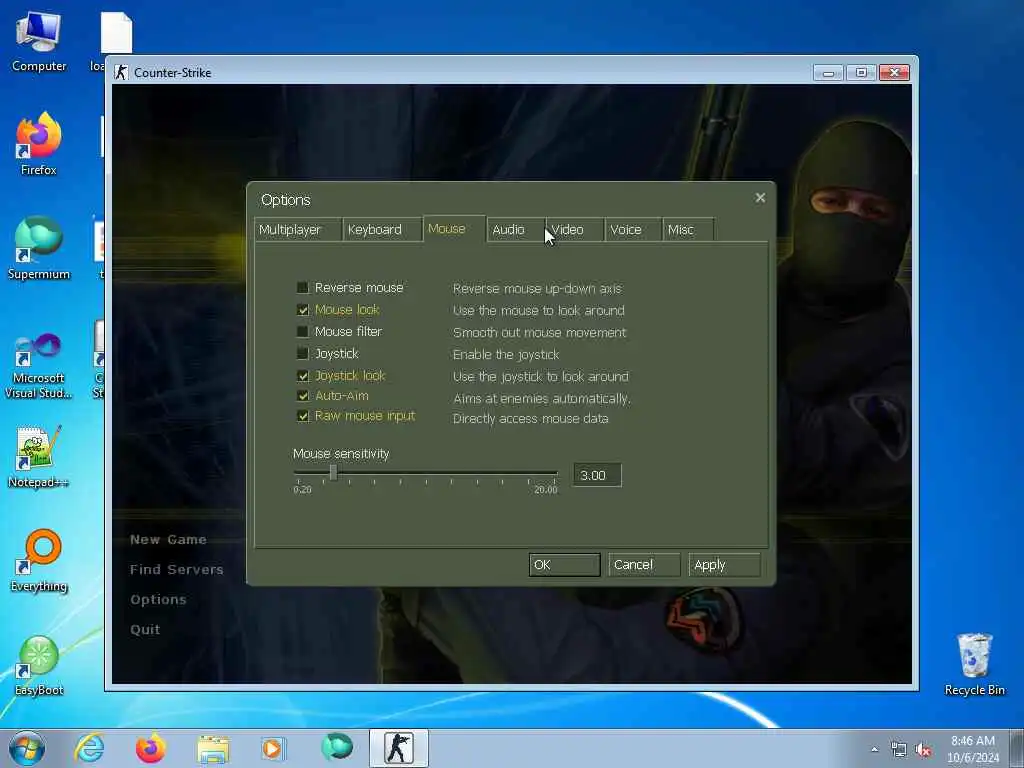The image size is (1024, 768).
Task: Click the Counter-Strike window title text
Action: (x=172, y=72)
